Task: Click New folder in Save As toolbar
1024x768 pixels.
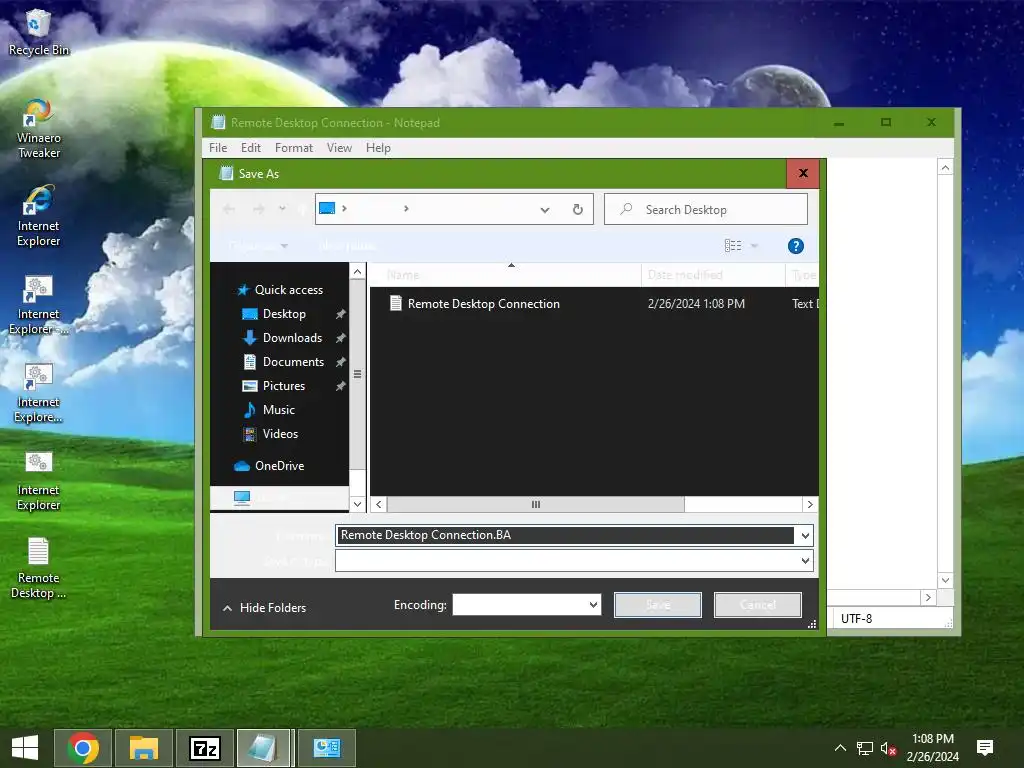Action: coord(348,246)
